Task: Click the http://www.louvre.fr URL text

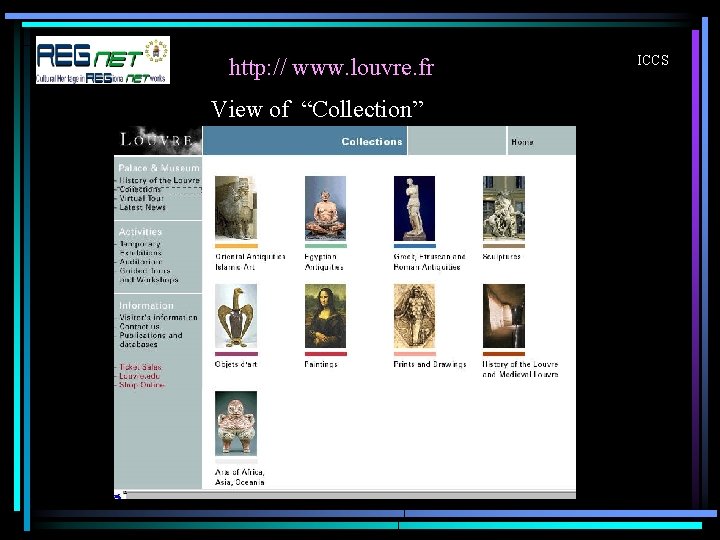Action: (331, 68)
